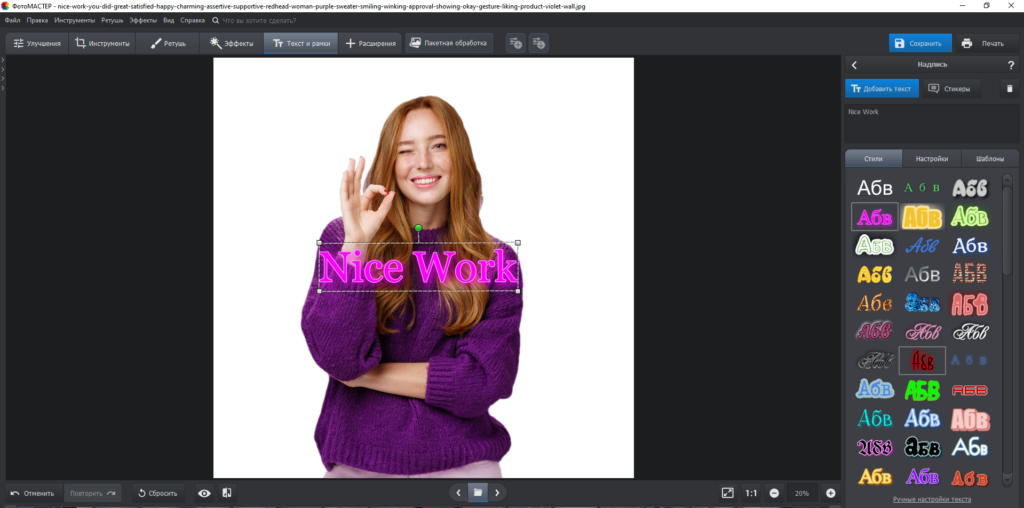
Task: Select the selected magenta Абв text style
Action: [x=874, y=217]
